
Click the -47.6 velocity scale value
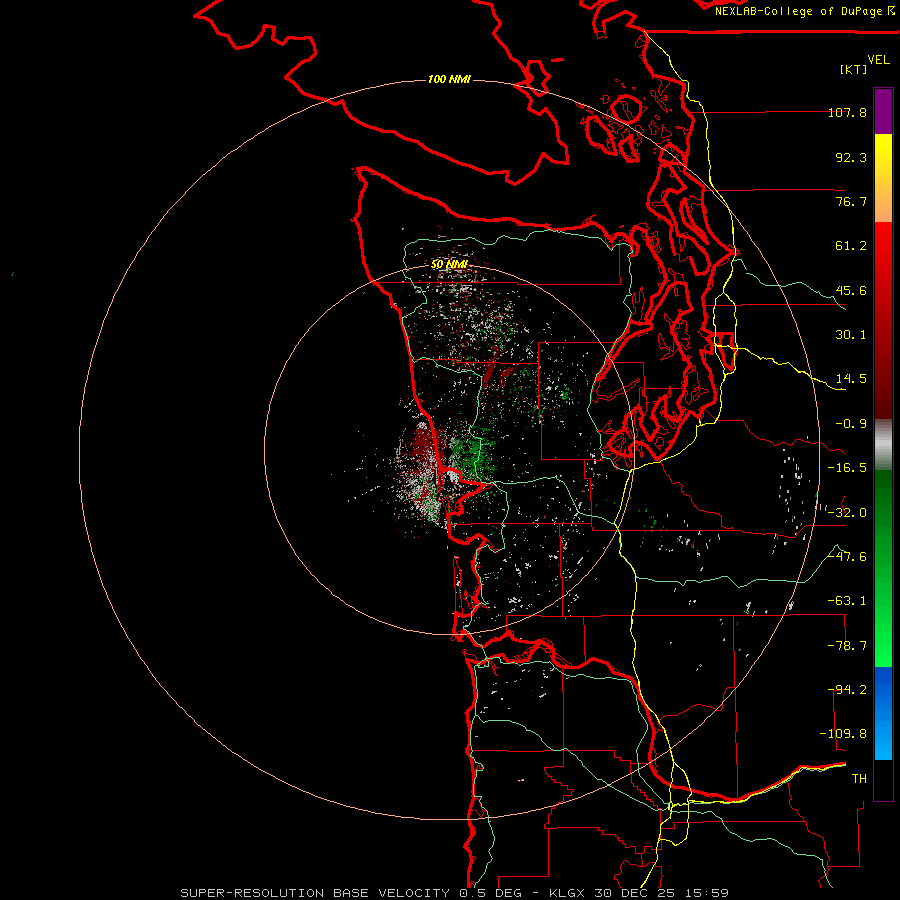[x=847, y=557]
